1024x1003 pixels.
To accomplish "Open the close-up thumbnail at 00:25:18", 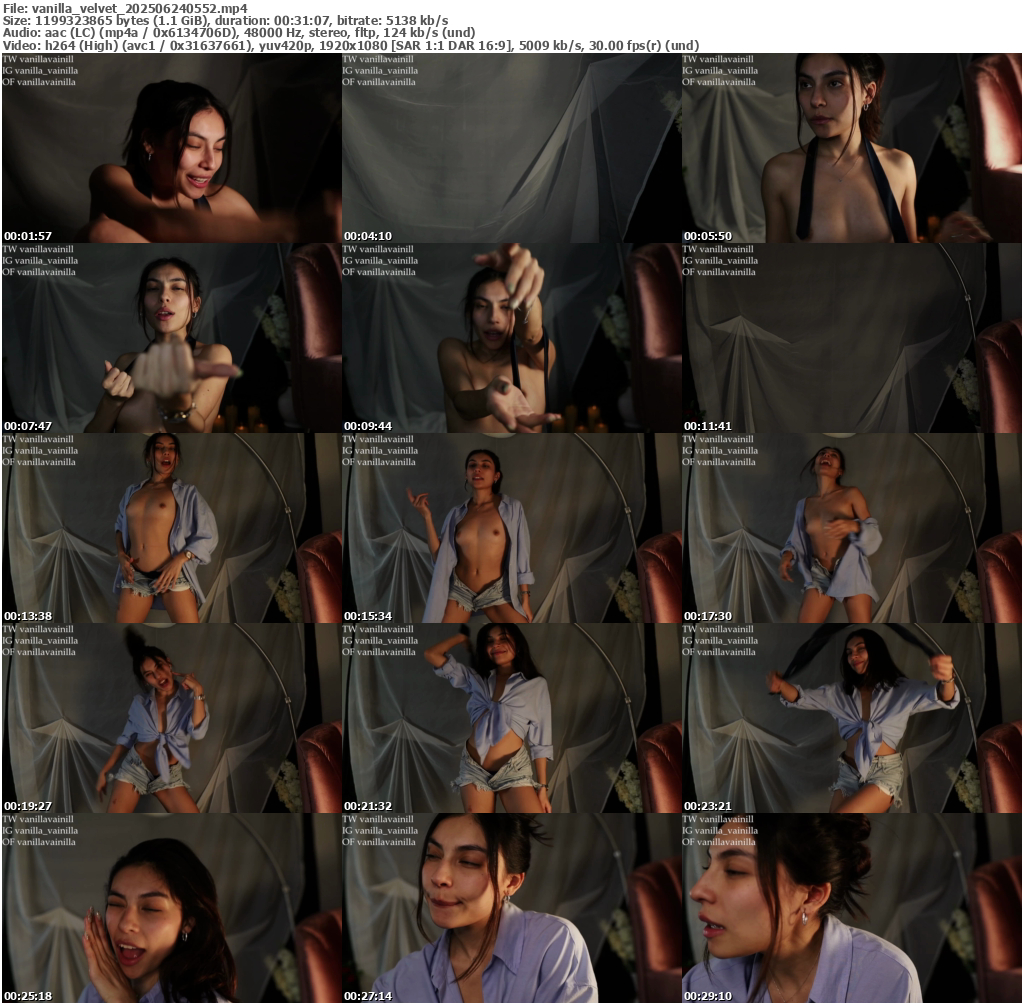I will (x=171, y=908).
